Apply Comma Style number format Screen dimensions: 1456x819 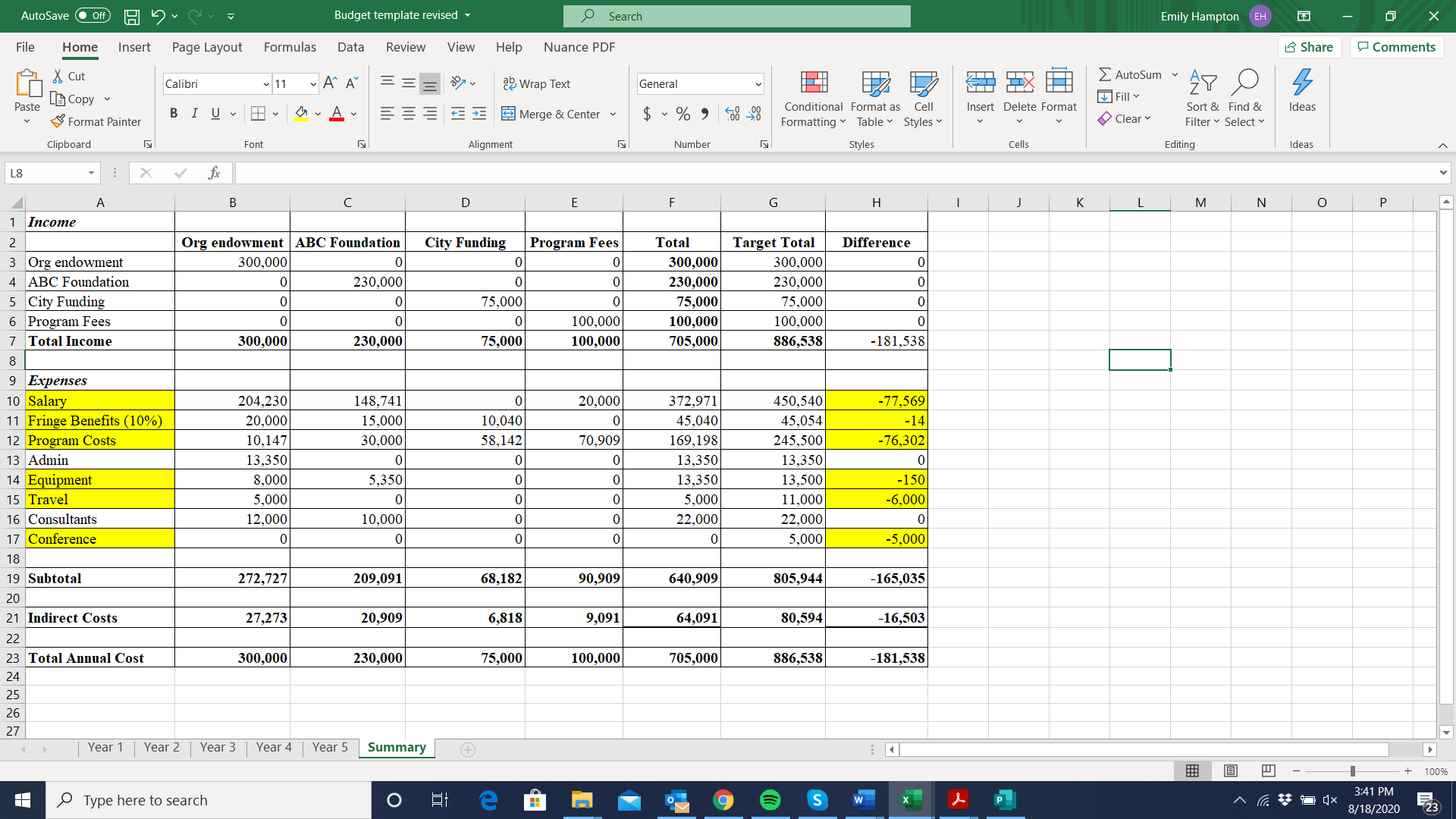[705, 114]
